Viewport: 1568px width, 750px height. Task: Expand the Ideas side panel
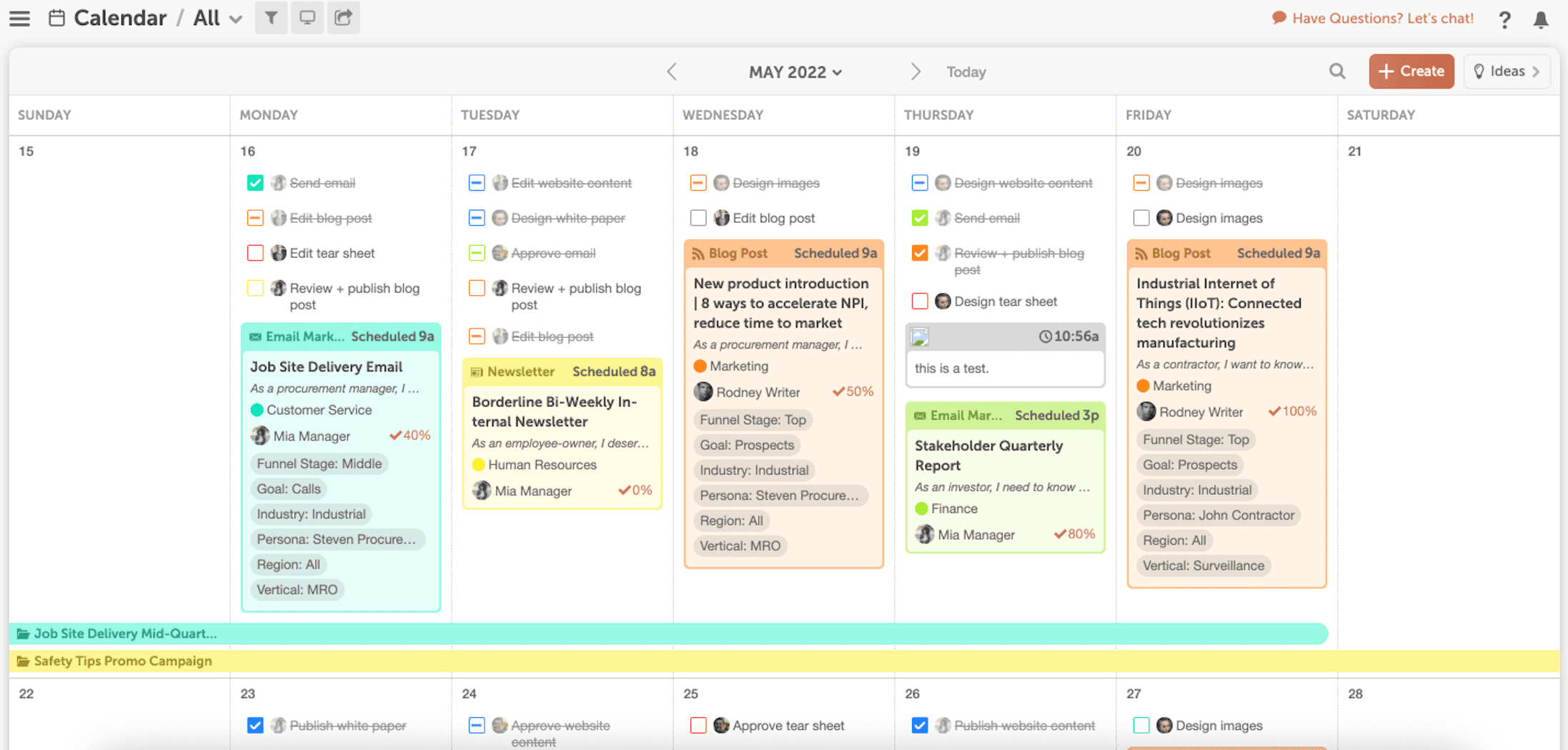(1507, 71)
